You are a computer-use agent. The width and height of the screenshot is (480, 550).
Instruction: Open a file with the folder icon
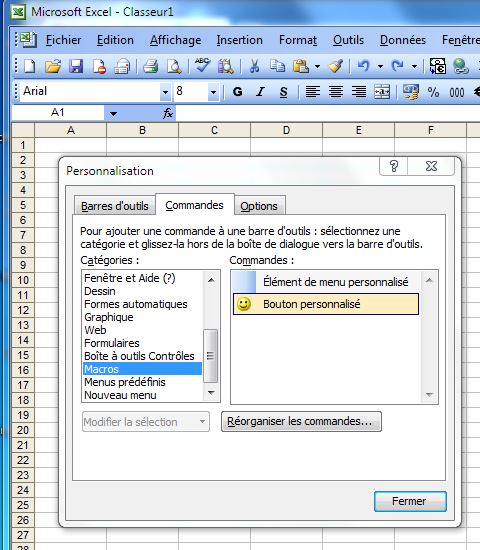53,66
